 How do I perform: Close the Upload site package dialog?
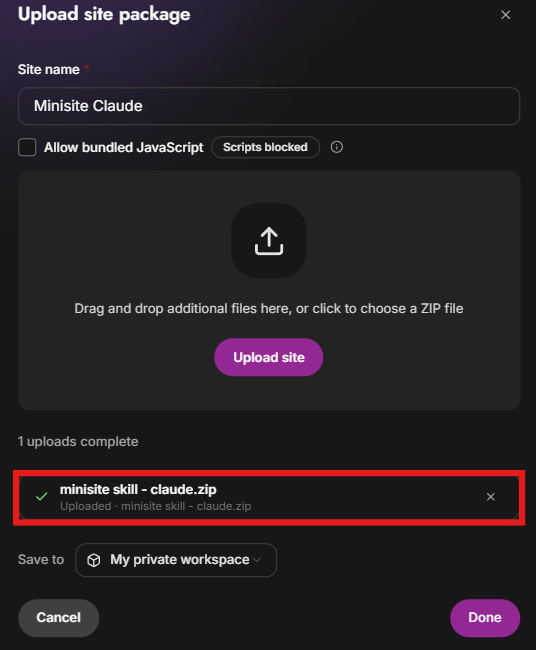[x=505, y=15]
